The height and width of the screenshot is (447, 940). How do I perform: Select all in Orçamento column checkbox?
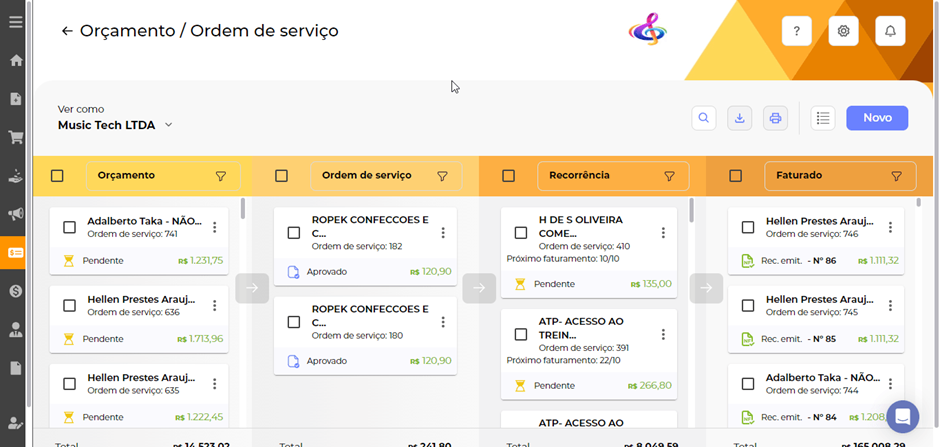coord(58,176)
